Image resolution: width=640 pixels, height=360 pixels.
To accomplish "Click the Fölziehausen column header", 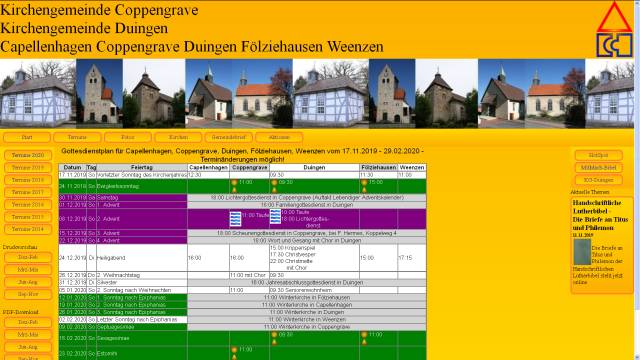I will pyautogui.click(x=378, y=167).
